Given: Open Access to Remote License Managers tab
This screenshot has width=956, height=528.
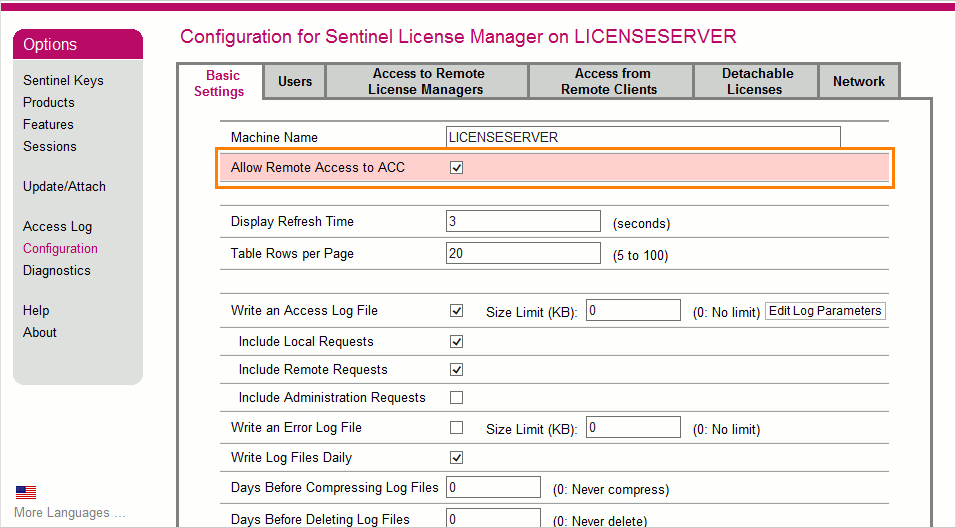Looking at the screenshot, I should [x=428, y=82].
